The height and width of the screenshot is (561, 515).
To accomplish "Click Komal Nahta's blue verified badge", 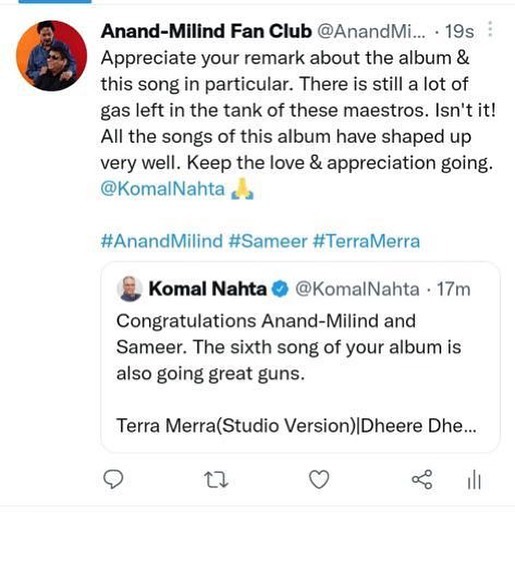I will [x=281, y=289].
